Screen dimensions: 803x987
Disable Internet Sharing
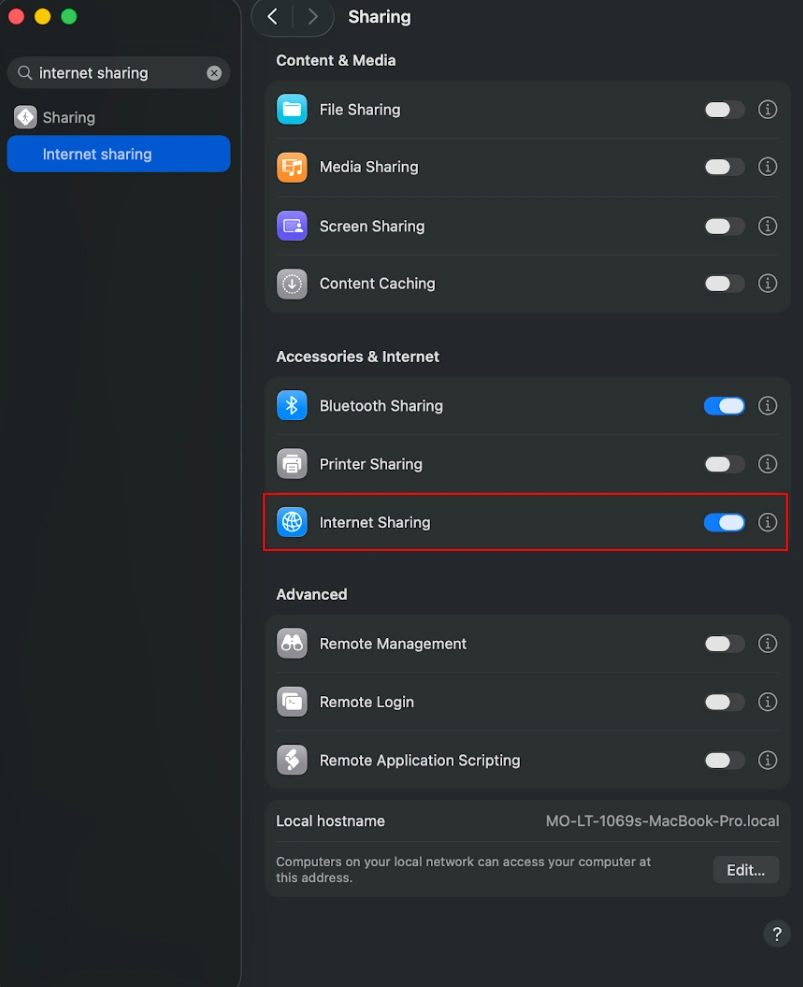tap(723, 522)
